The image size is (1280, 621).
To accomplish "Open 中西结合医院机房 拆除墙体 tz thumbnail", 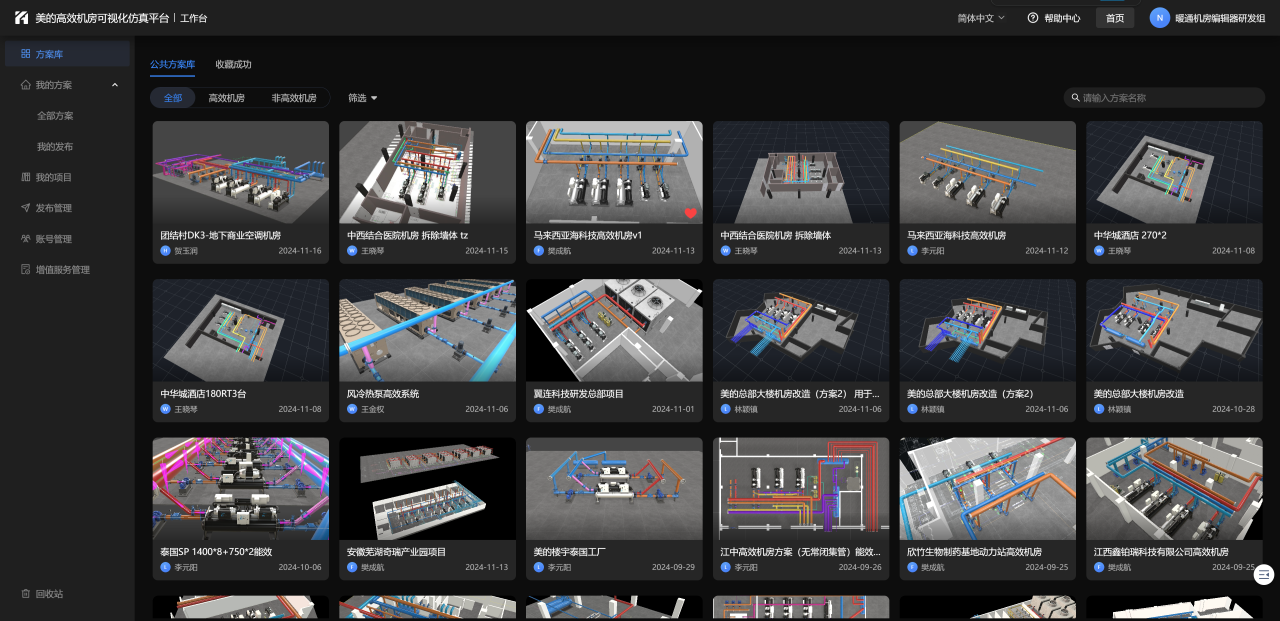I will pos(428,172).
